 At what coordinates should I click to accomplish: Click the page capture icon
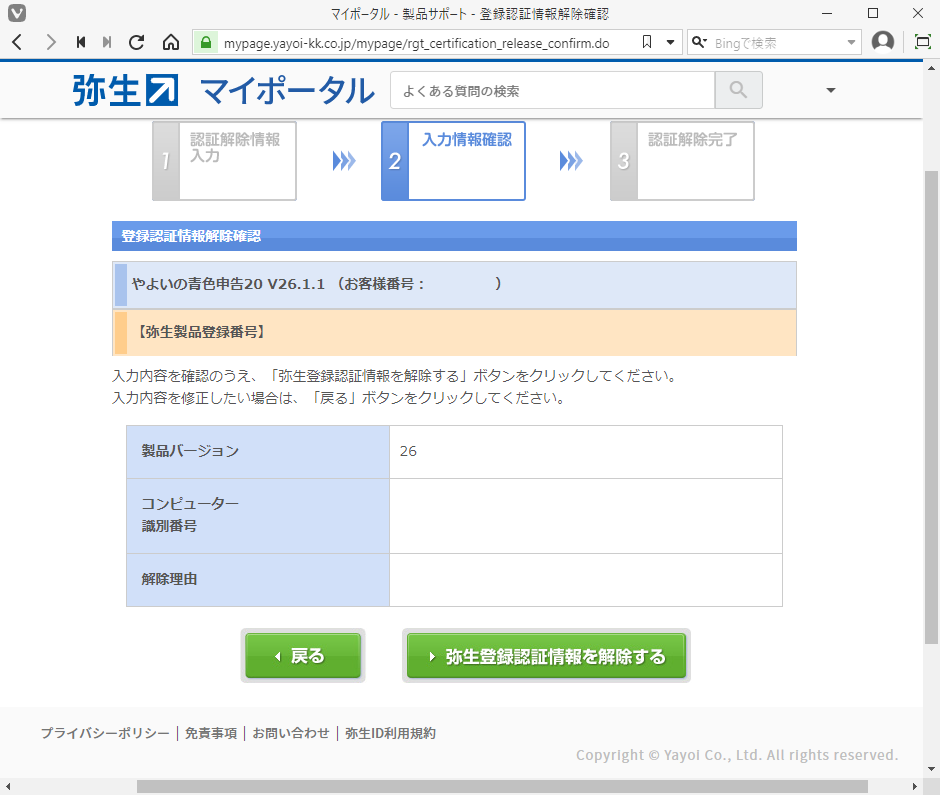(923, 42)
